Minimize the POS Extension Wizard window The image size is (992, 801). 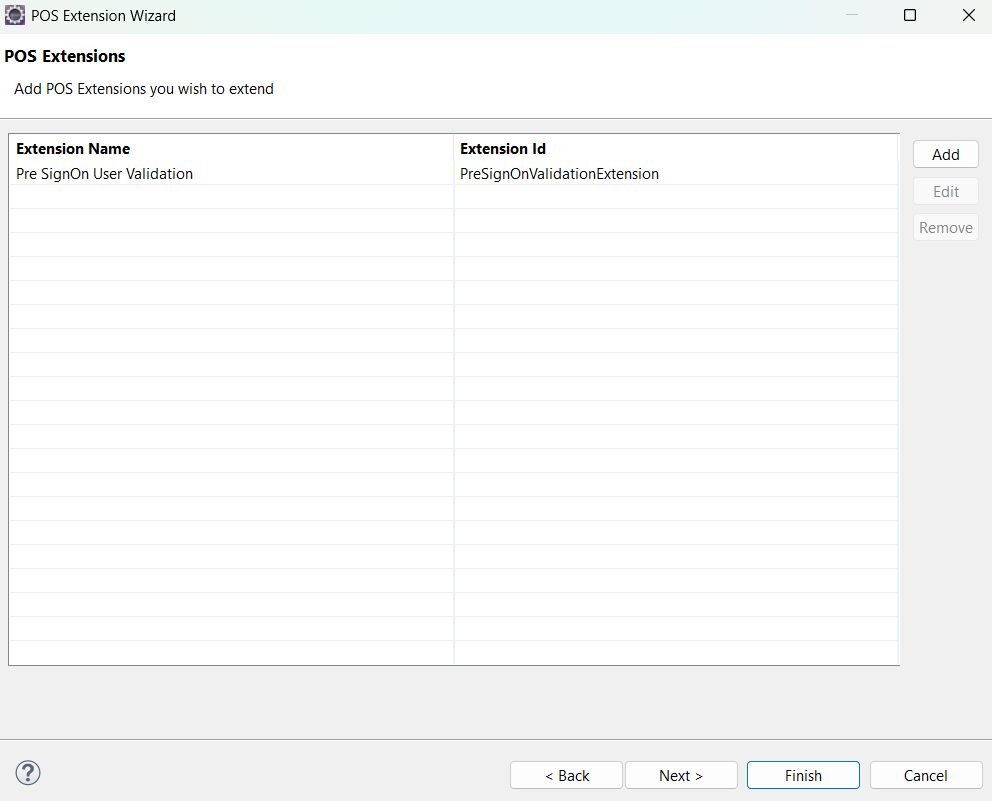pyautogui.click(x=851, y=16)
